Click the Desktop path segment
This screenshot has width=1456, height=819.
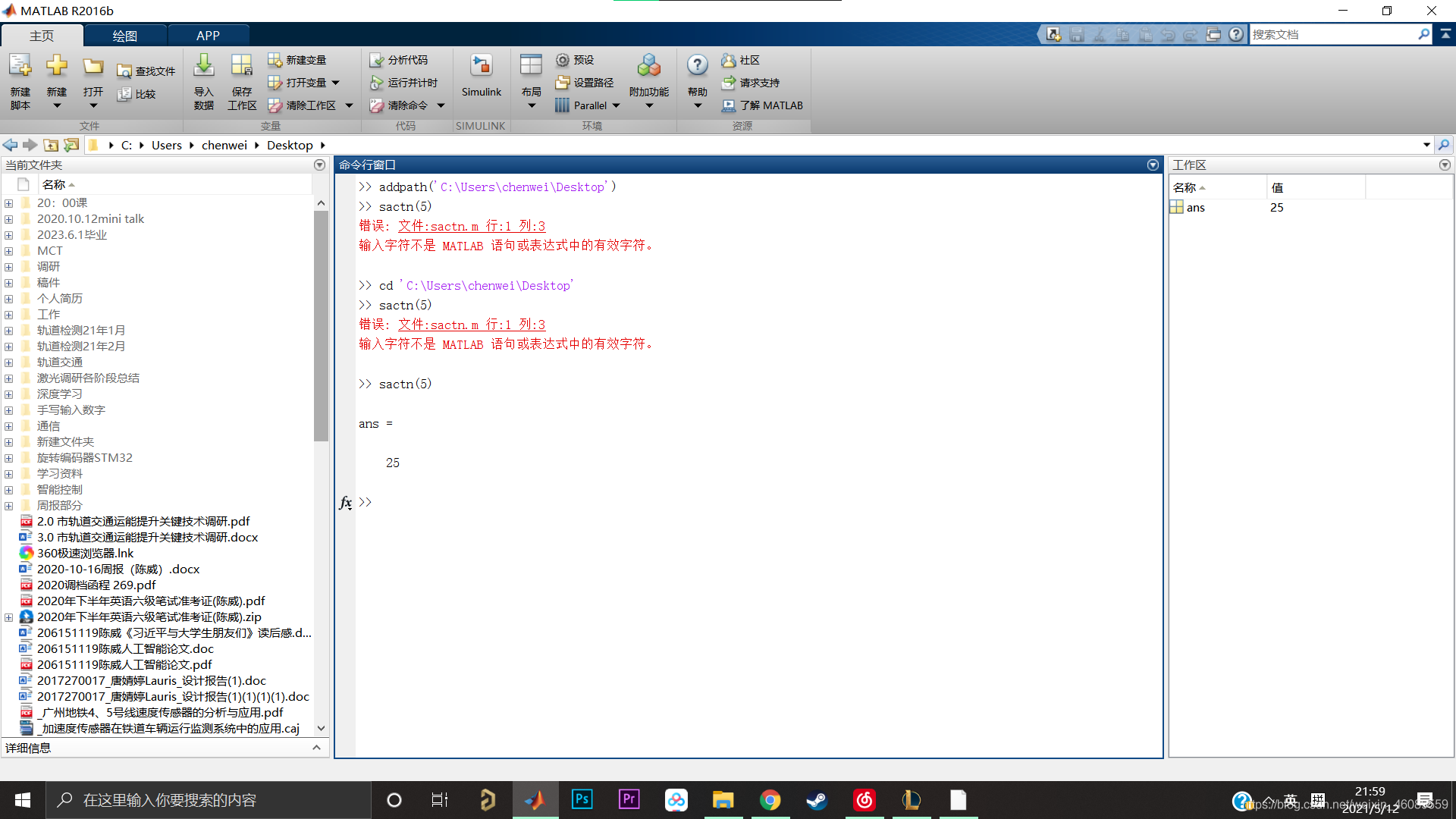pyautogui.click(x=290, y=145)
